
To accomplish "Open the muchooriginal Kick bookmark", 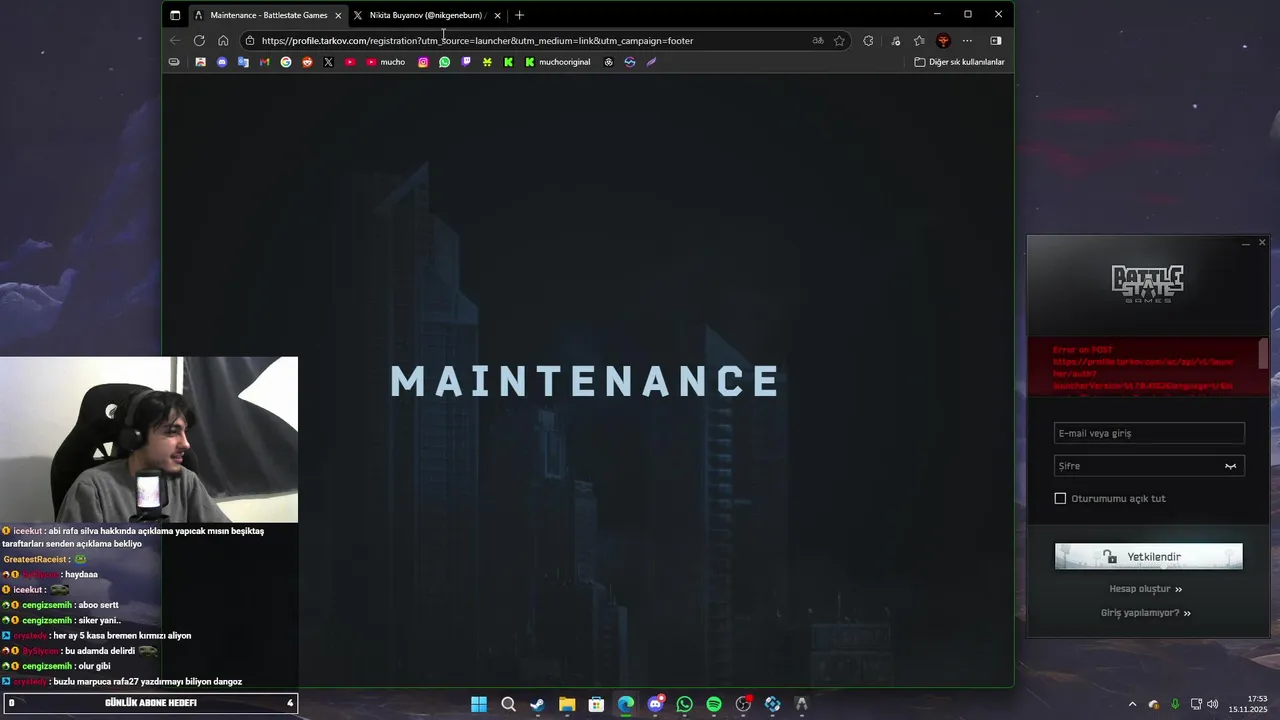I will click(557, 62).
